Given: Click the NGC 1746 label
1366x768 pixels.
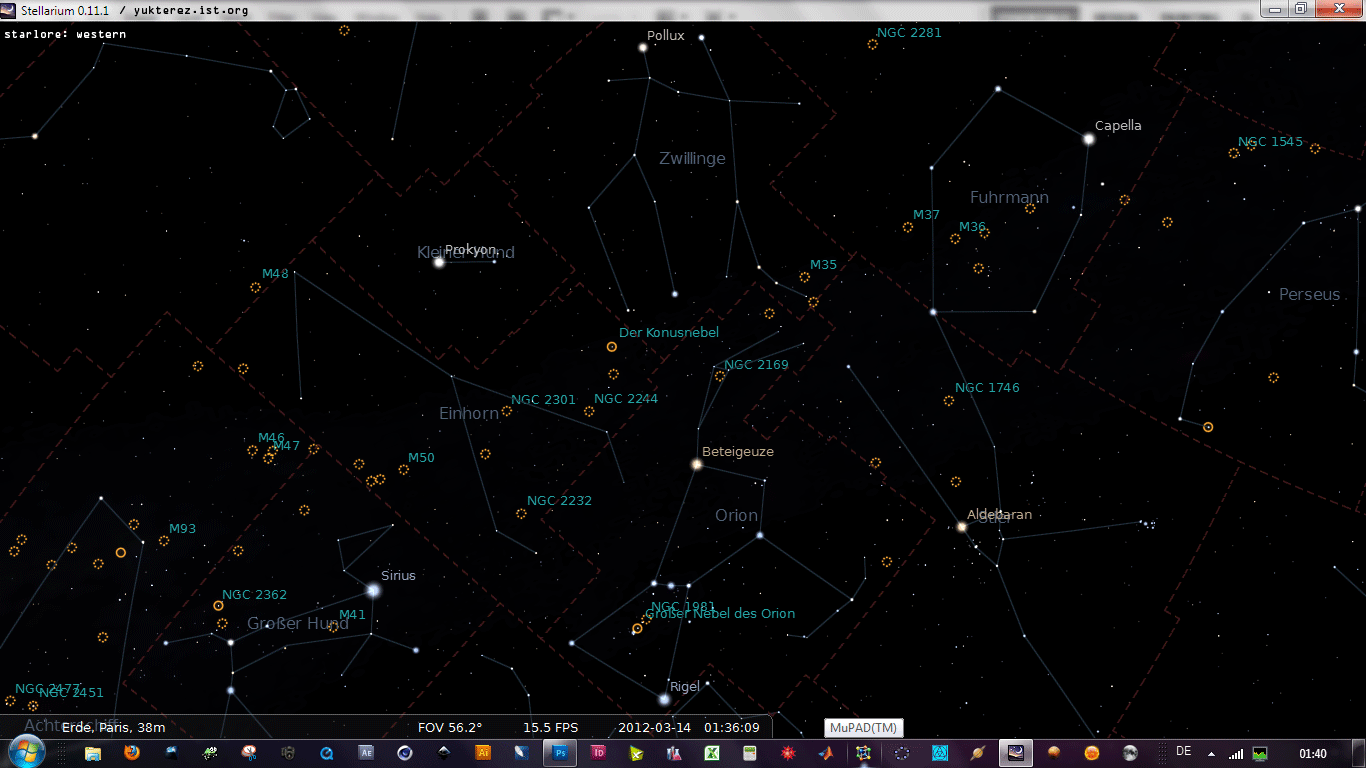Looking at the screenshot, I should [x=987, y=388].
